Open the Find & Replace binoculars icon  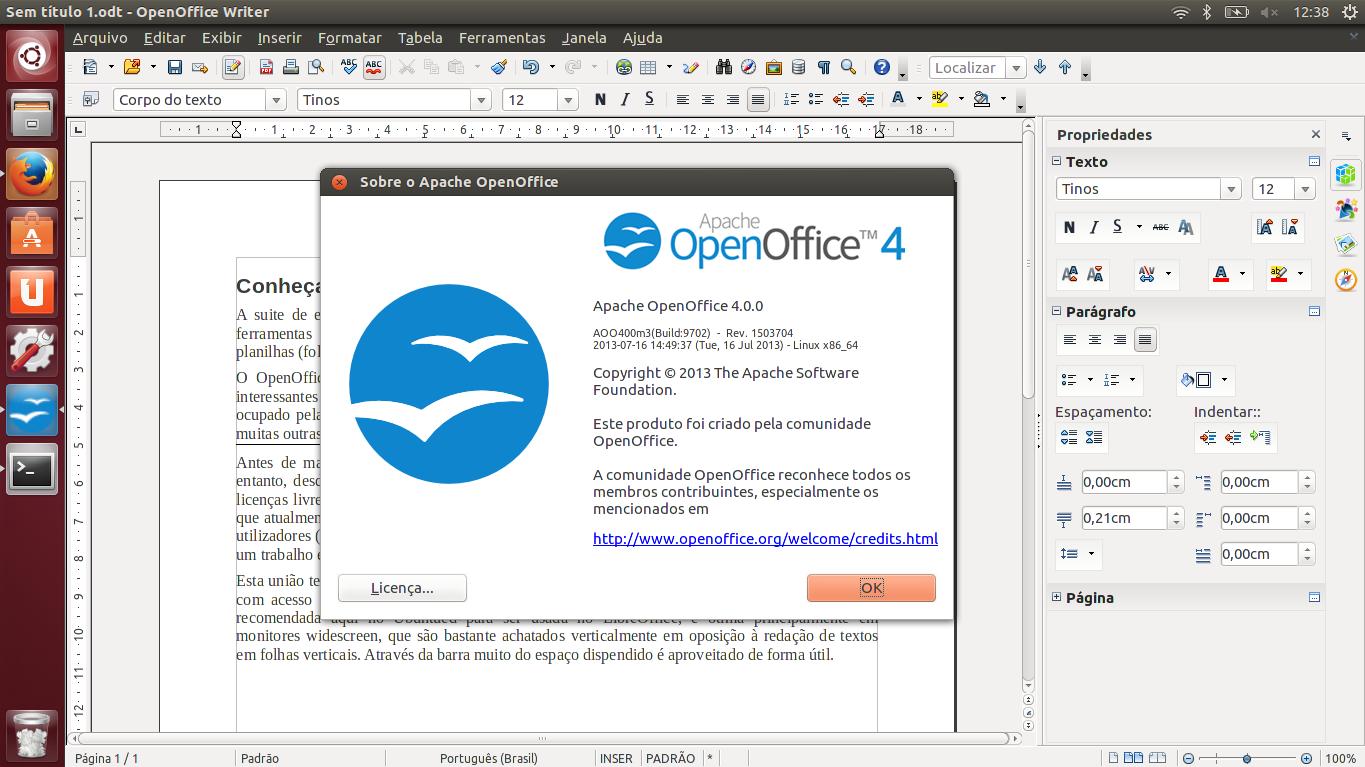coord(725,68)
